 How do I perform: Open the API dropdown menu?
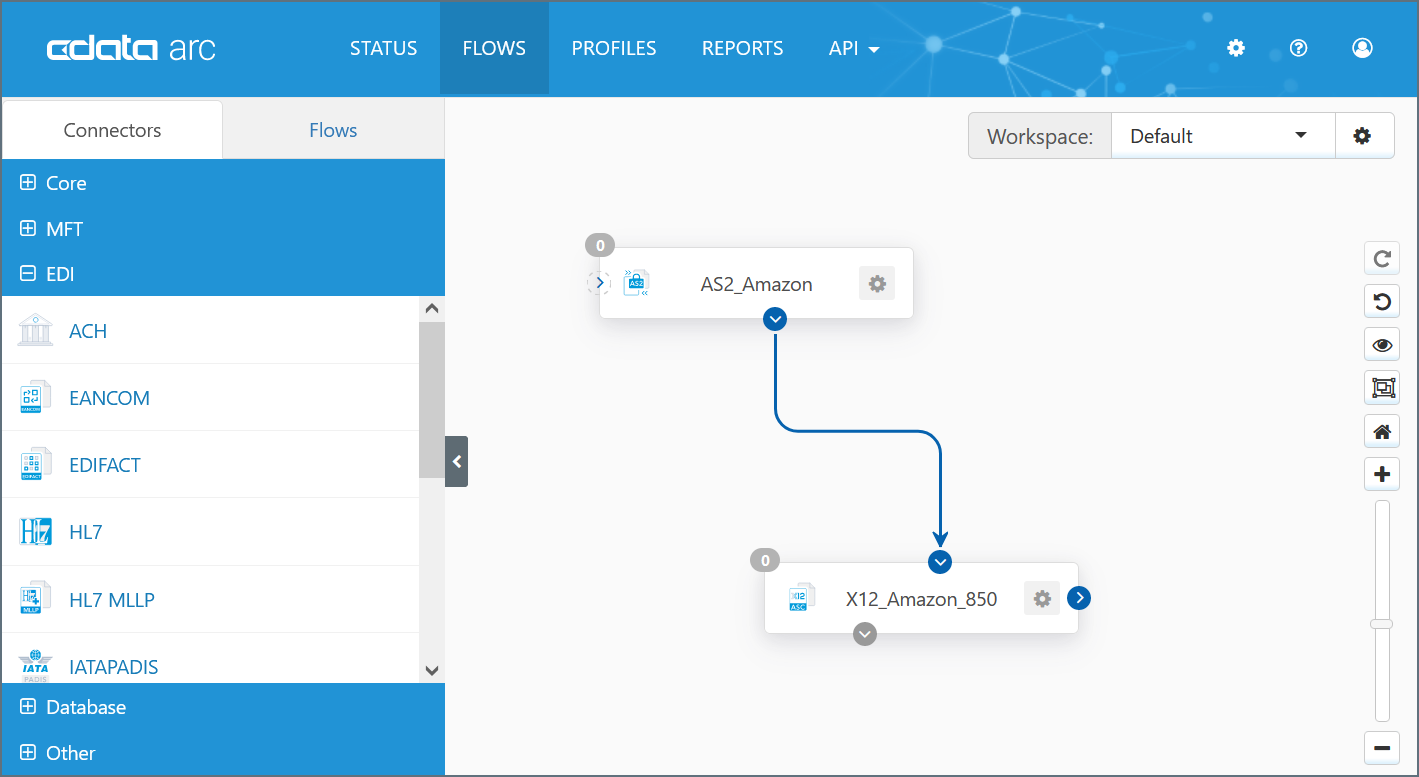(854, 48)
